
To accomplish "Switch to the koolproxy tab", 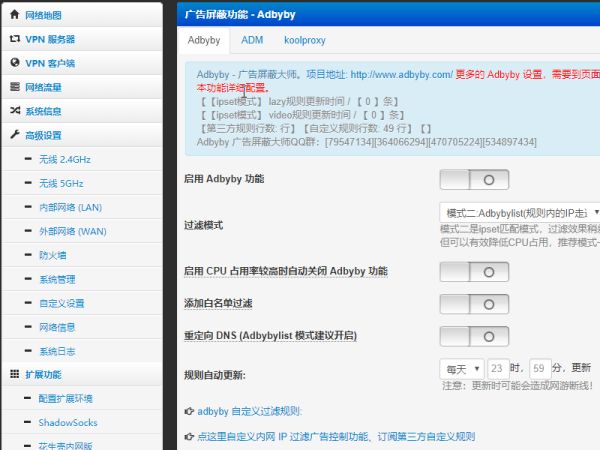I will point(306,40).
